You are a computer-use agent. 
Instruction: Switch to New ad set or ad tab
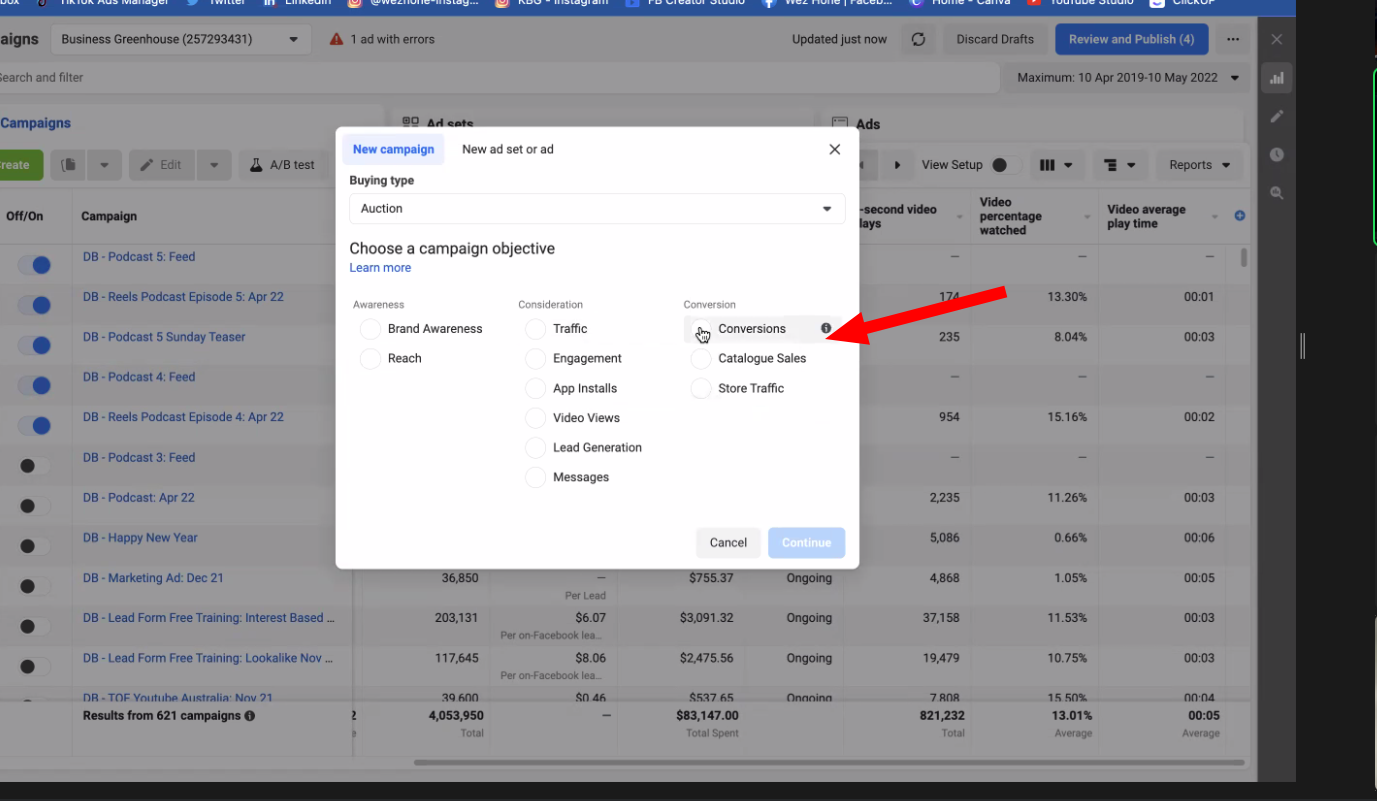[x=507, y=149]
